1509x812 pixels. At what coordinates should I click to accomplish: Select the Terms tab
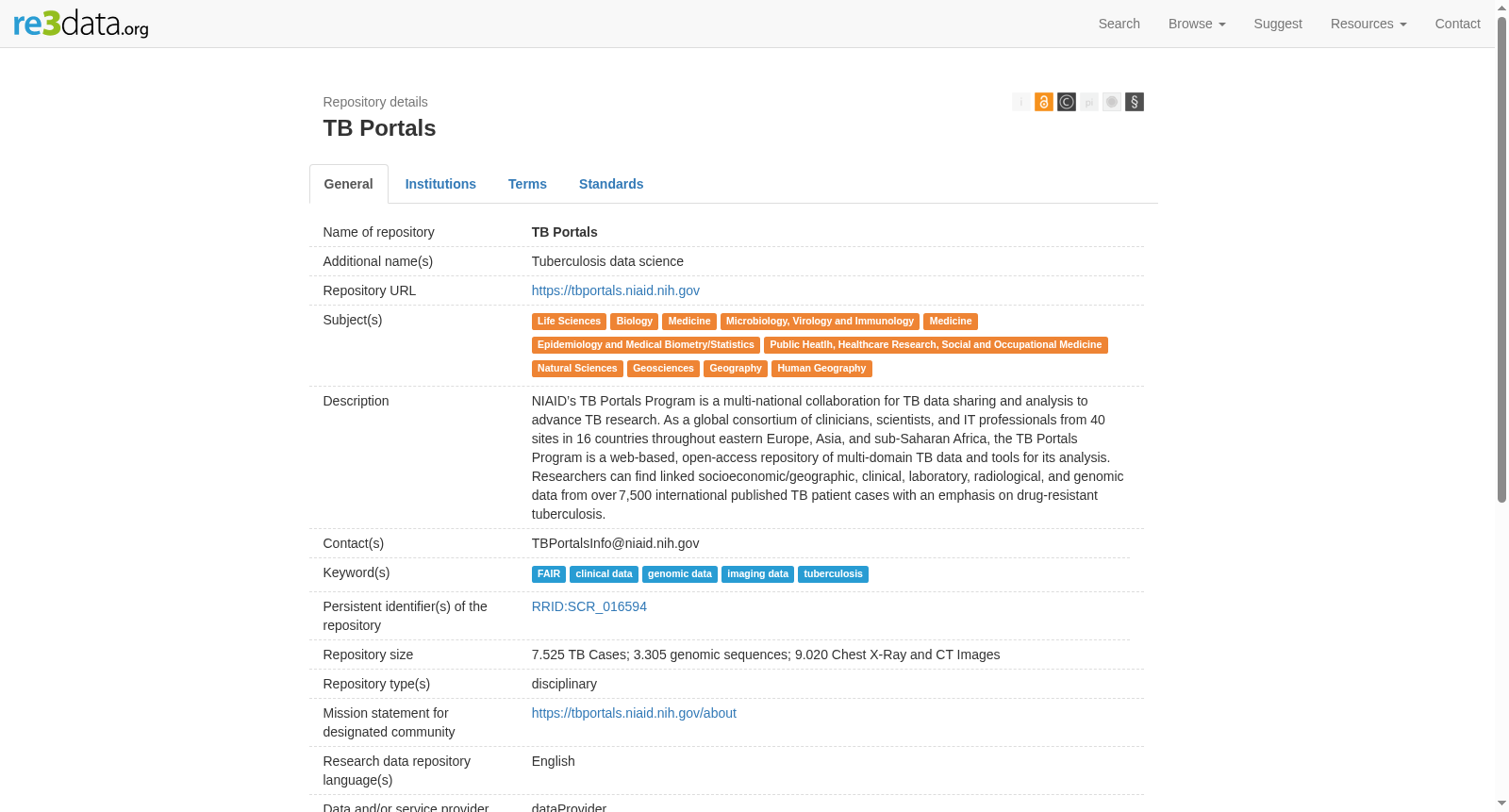527,184
